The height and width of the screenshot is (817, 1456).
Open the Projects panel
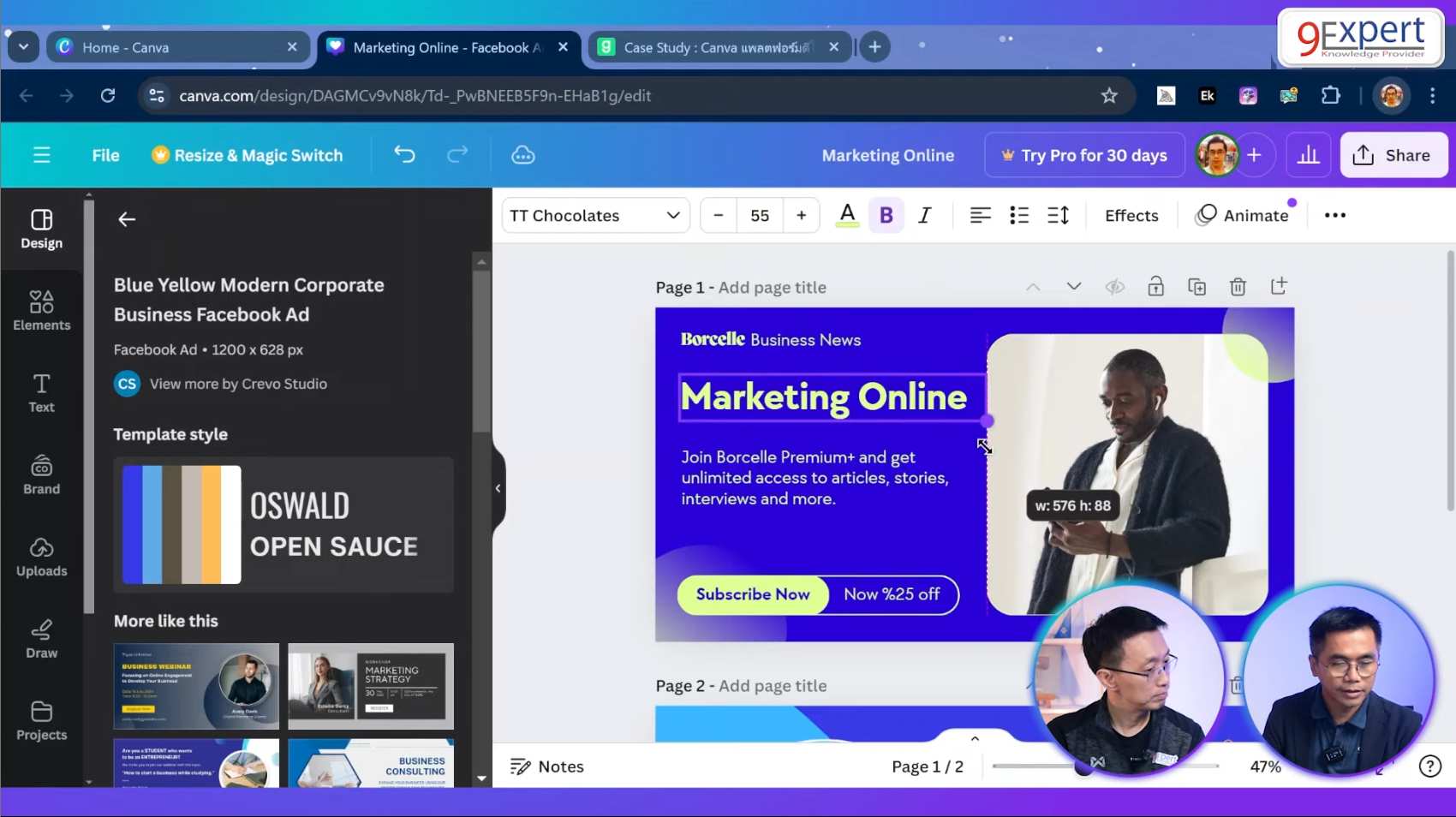[40, 719]
